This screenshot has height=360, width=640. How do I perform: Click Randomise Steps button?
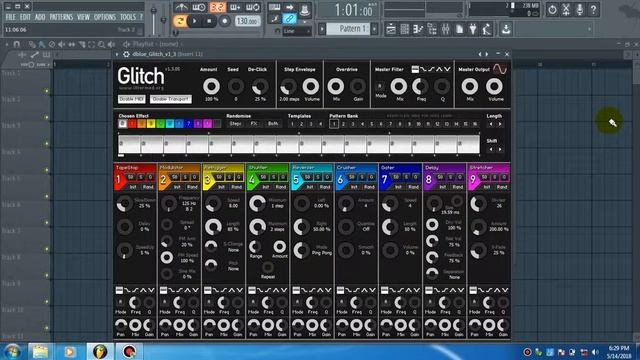(236, 124)
